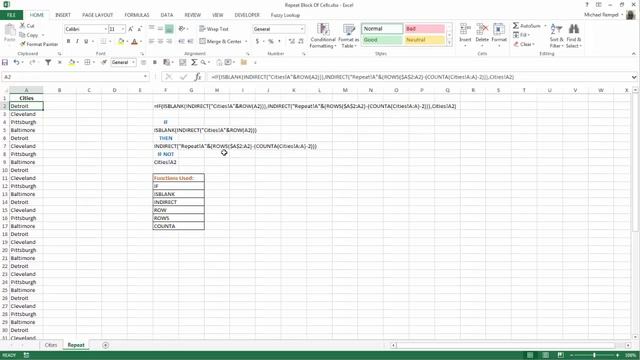The image size is (640, 360).
Task: Open Conditional Formatting menu
Action: (x=323, y=36)
